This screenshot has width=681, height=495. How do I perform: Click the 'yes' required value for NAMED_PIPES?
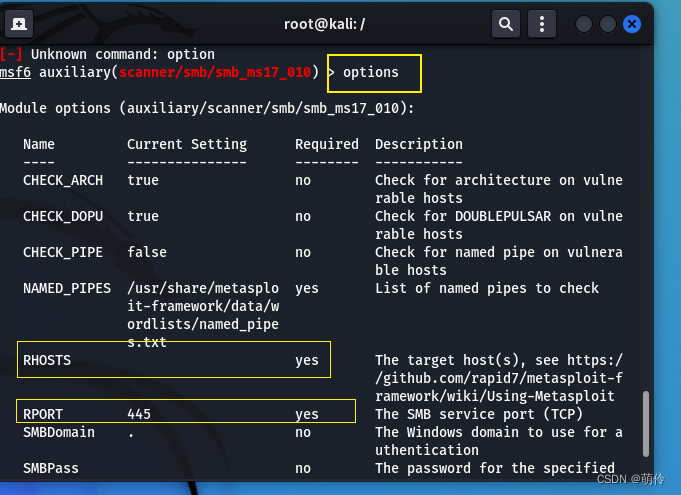(307, 288)
